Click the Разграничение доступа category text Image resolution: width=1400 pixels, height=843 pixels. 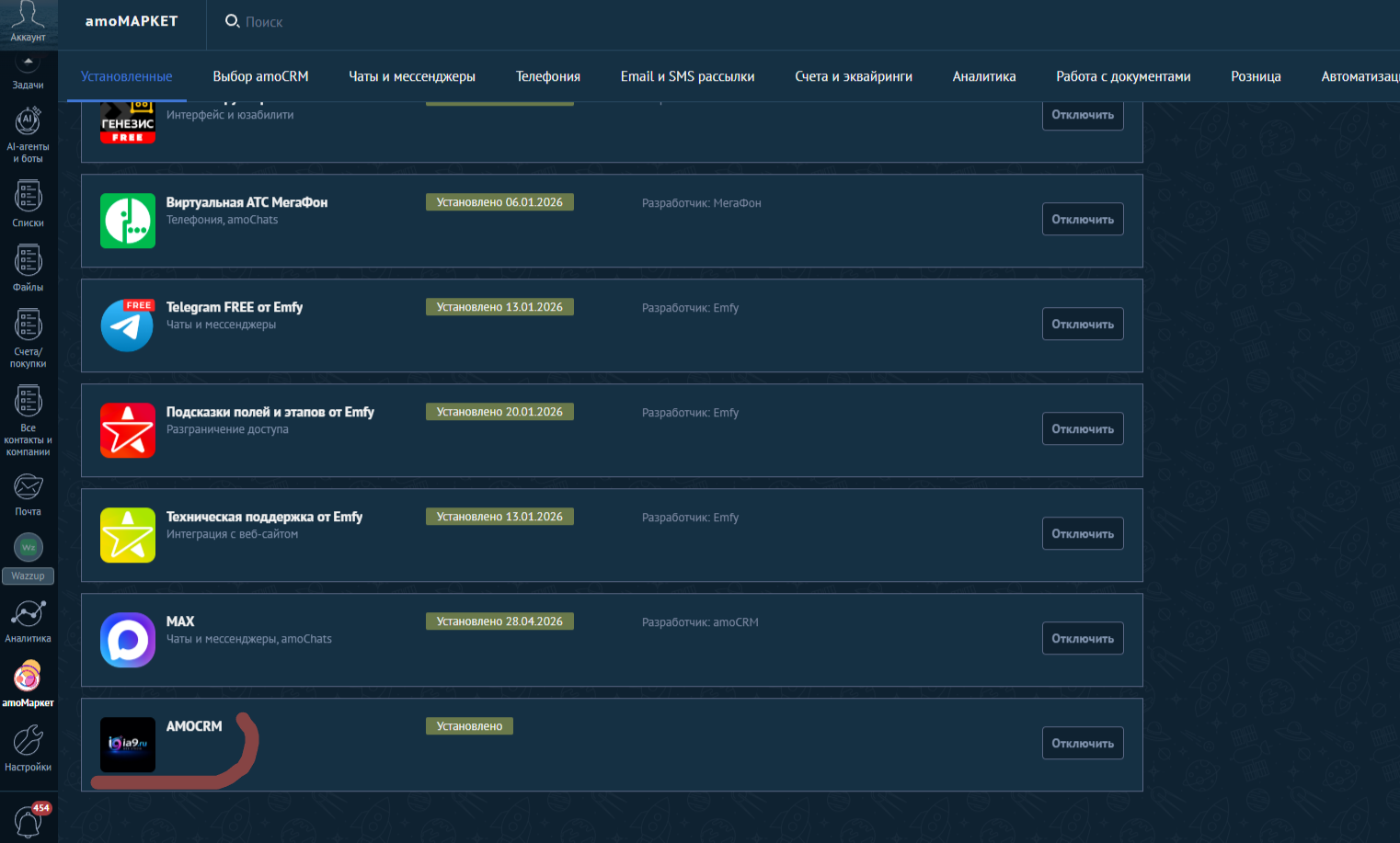pyautogui.click(x=227, y=429)
